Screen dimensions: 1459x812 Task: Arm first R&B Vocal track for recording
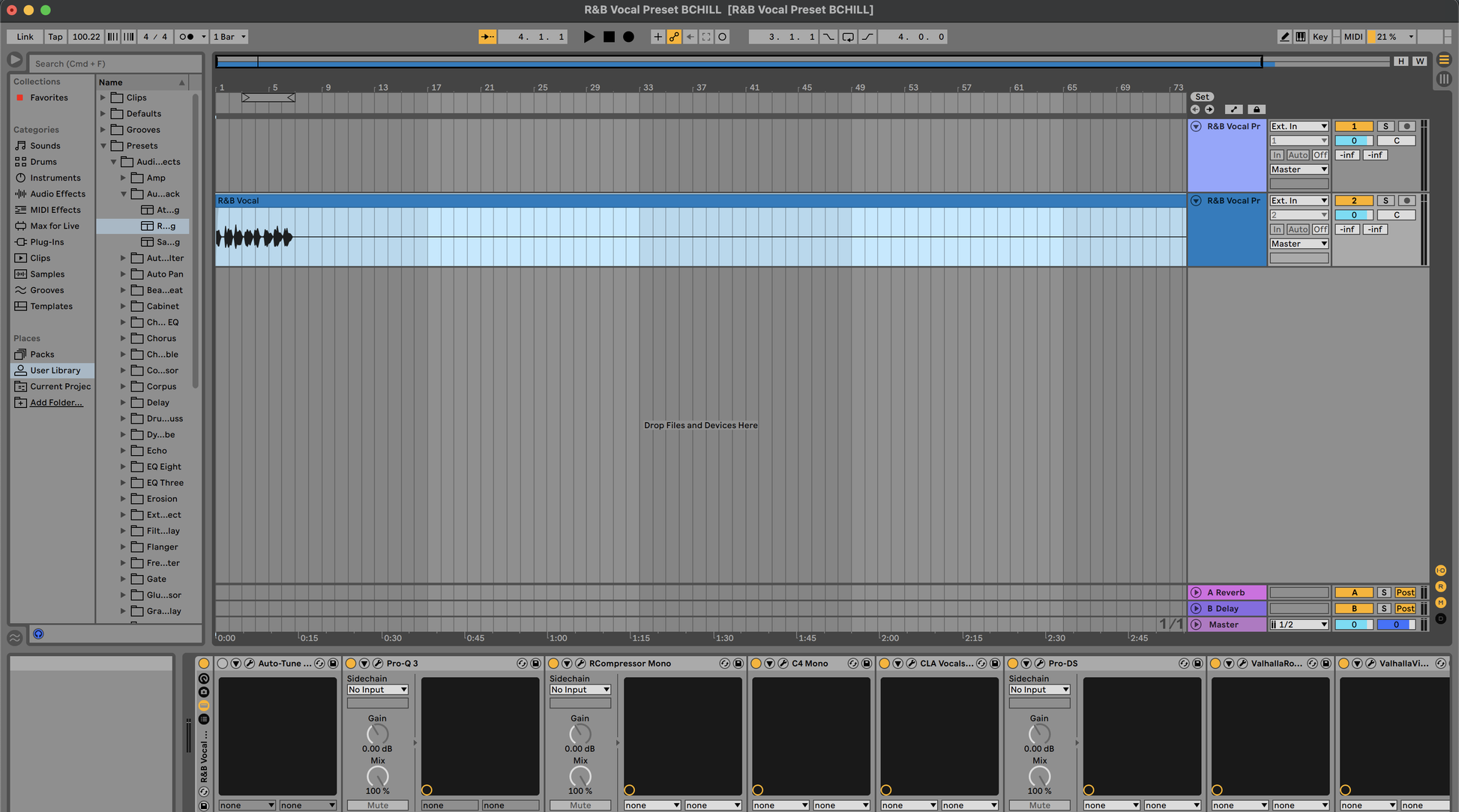point(1407,127)
